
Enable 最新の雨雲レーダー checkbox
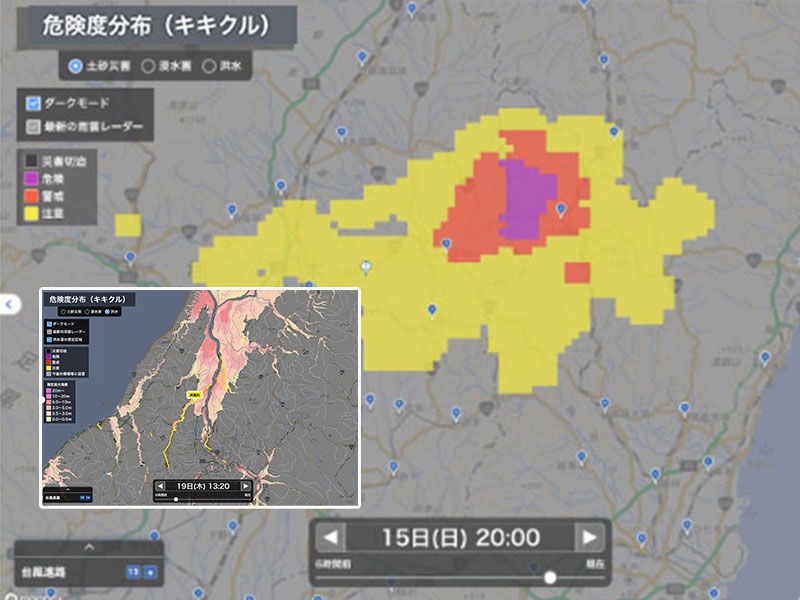pos(33,127)
